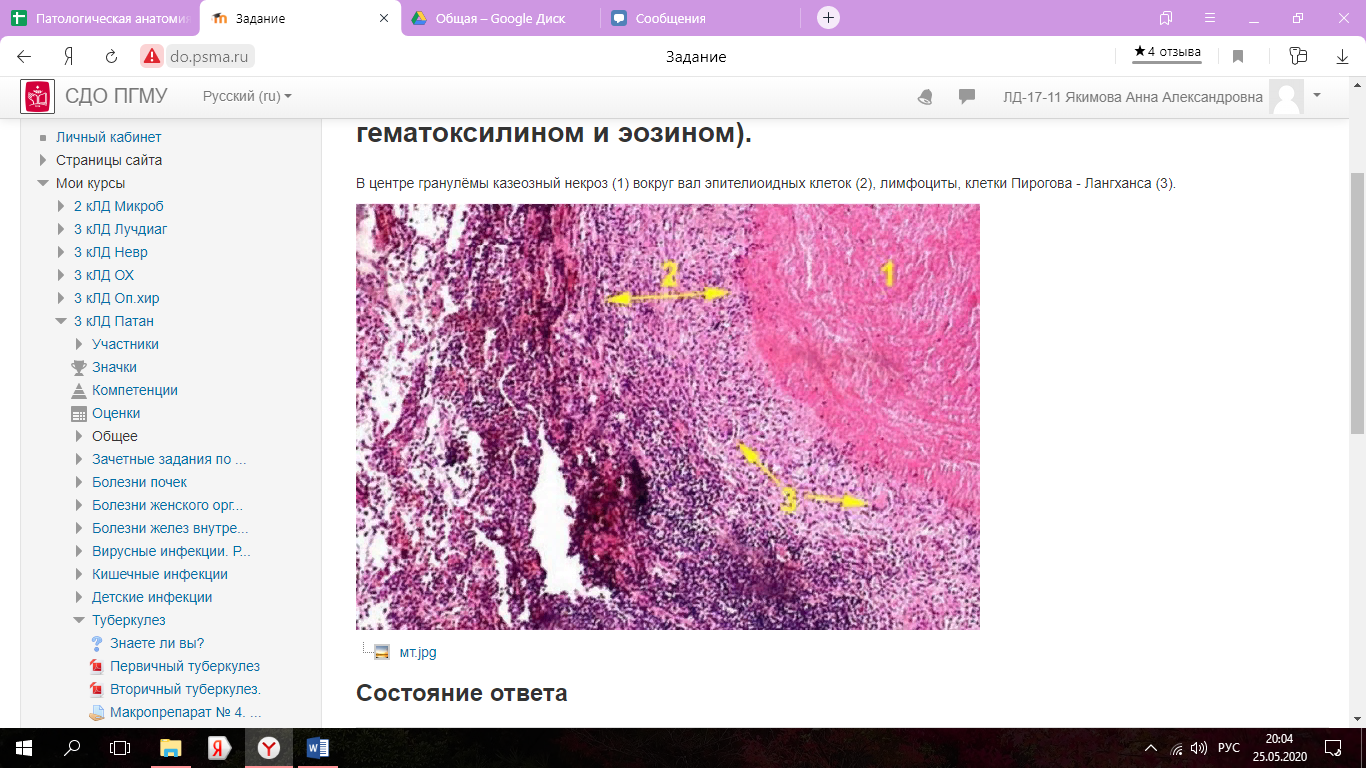This screenshot has width=1366, height=768.
Task: Click the do.psma.ru address field
Action: tap(209, 57)
